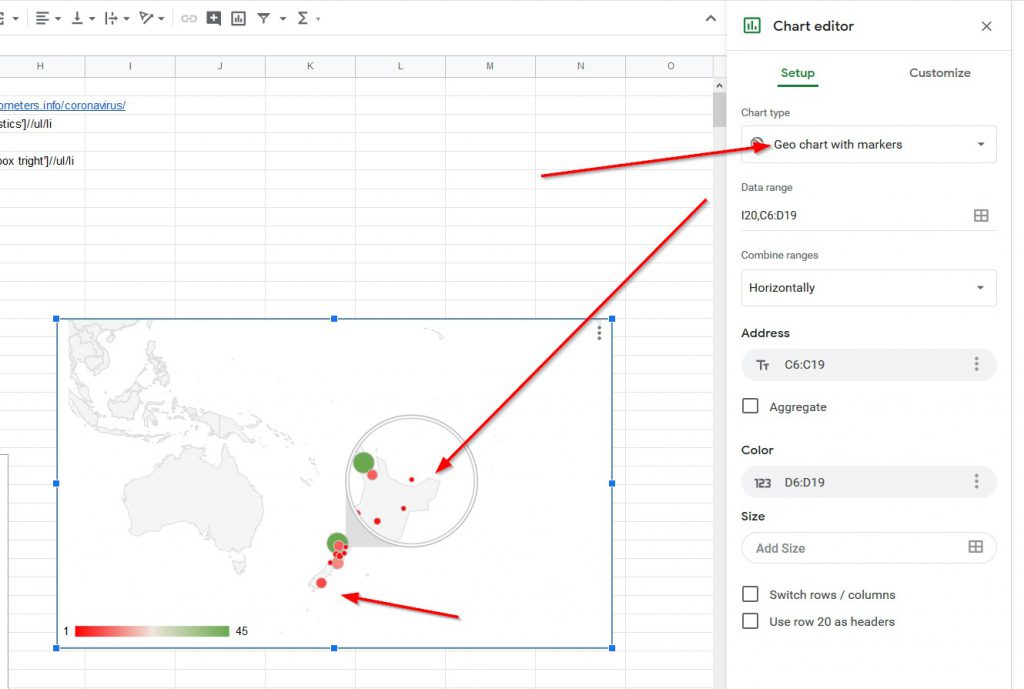Image resolution: width=1024 pixels, height=689 pixels.
Task: Enable the Aggregate checkbox
Action: (x=750, y=406)
